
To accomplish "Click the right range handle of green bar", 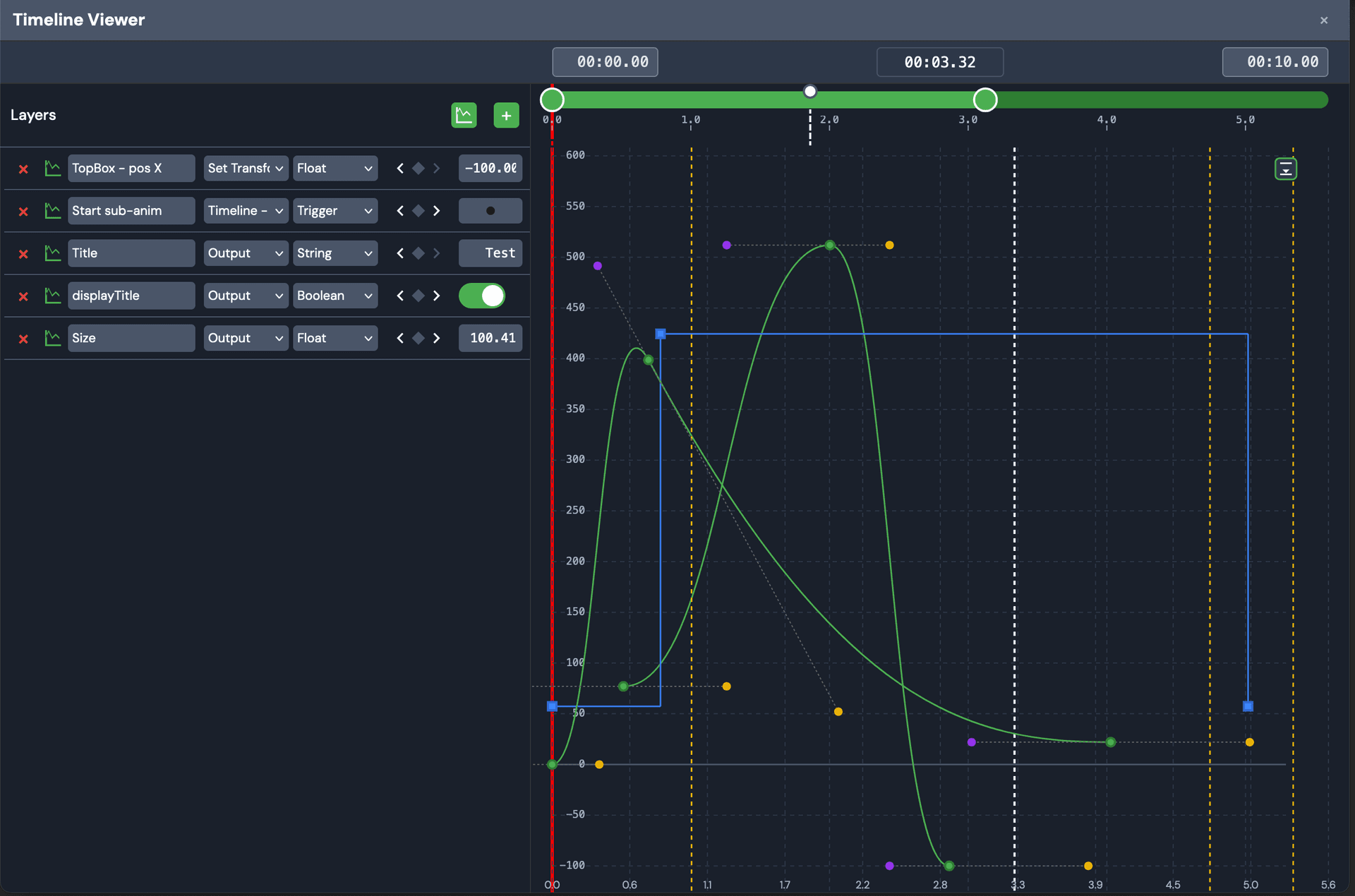I will click(x=985, y=99).
